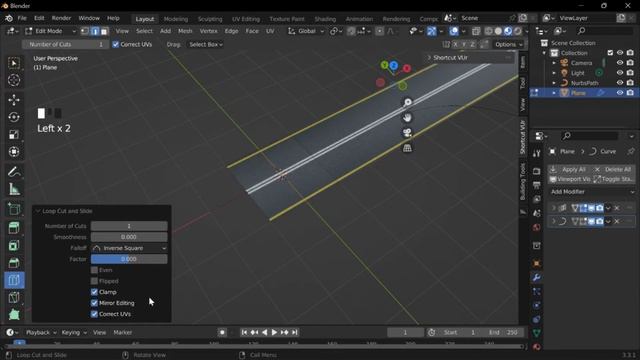This screenshot has height=360, width=640.
Task: Select the Extrude Region tool
Action: (x=14, y=228)
